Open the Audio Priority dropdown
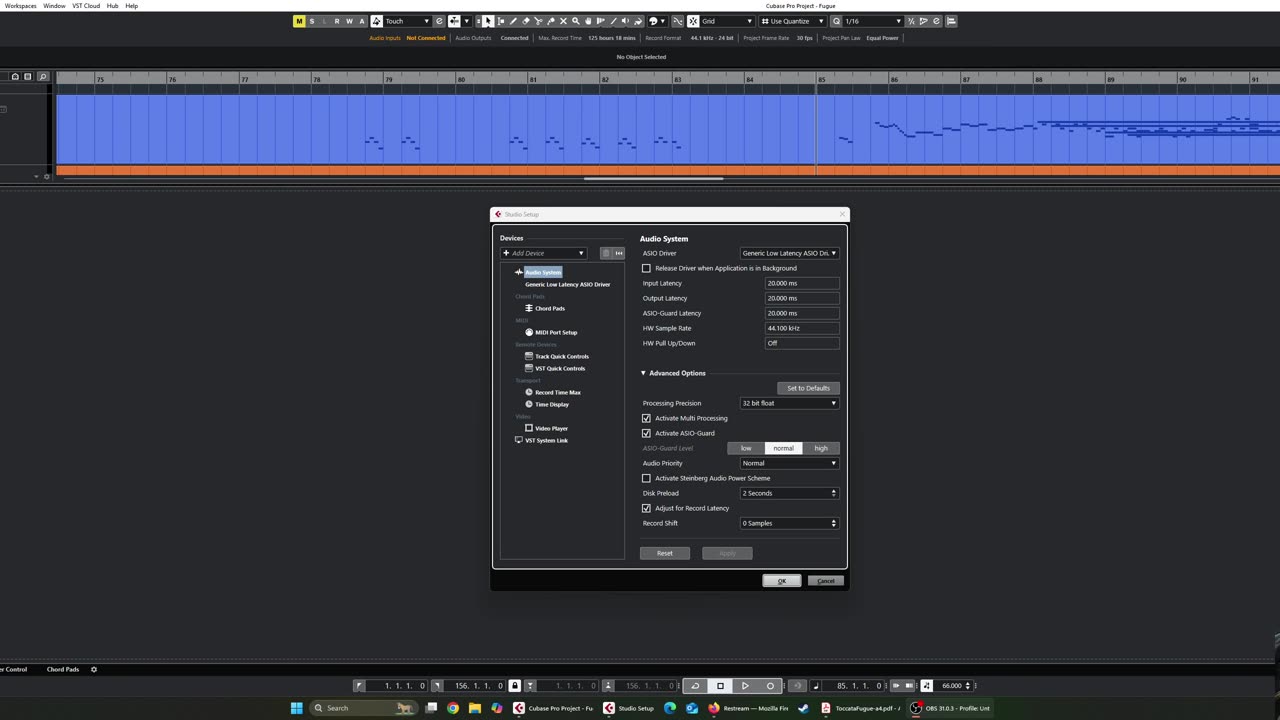The height and width of the screenshot is (720, 1280). 789,463
